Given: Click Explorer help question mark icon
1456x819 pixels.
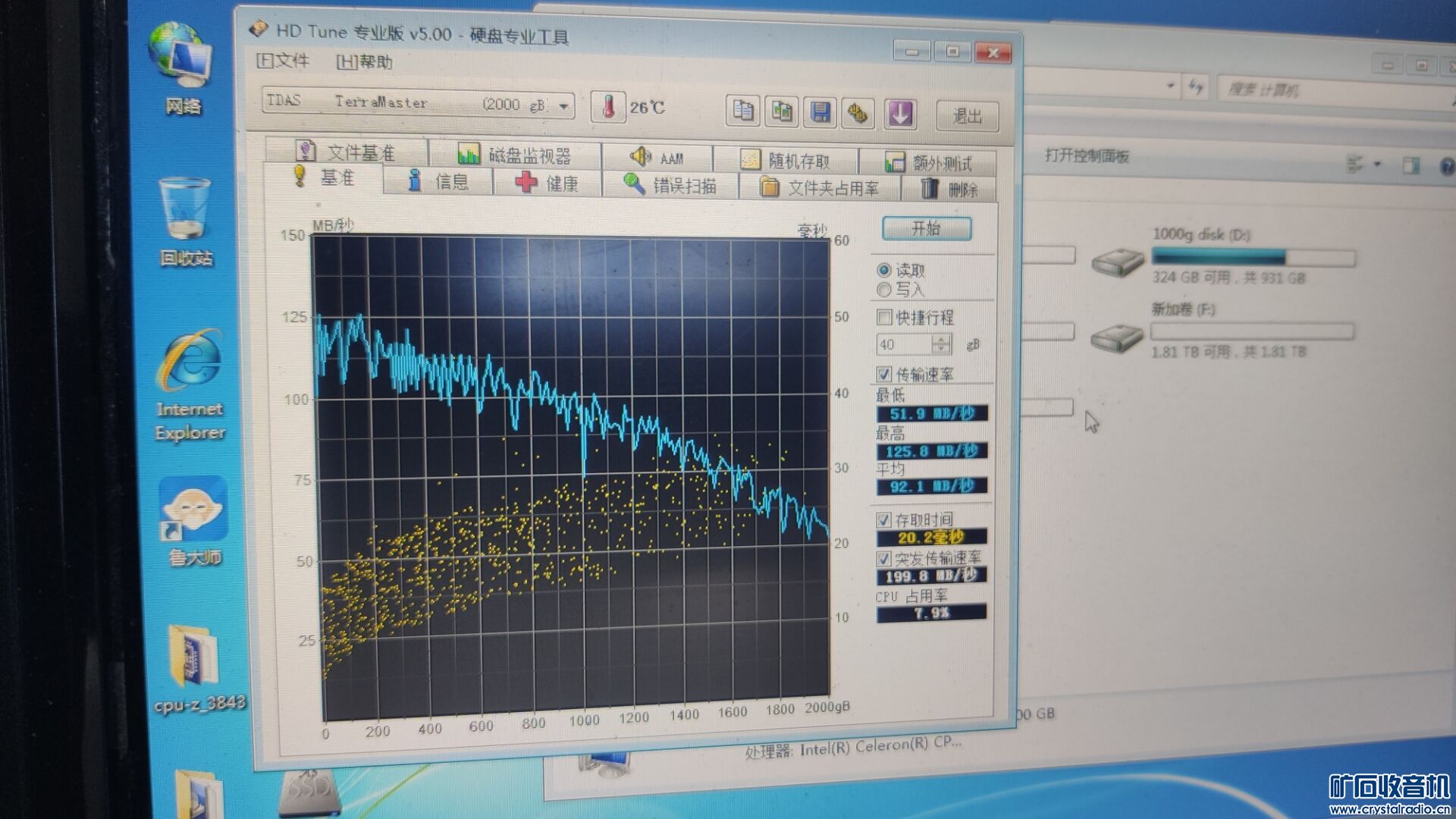Looking at the screenshot, I should pyautogui.click(x=1447, y=167).
